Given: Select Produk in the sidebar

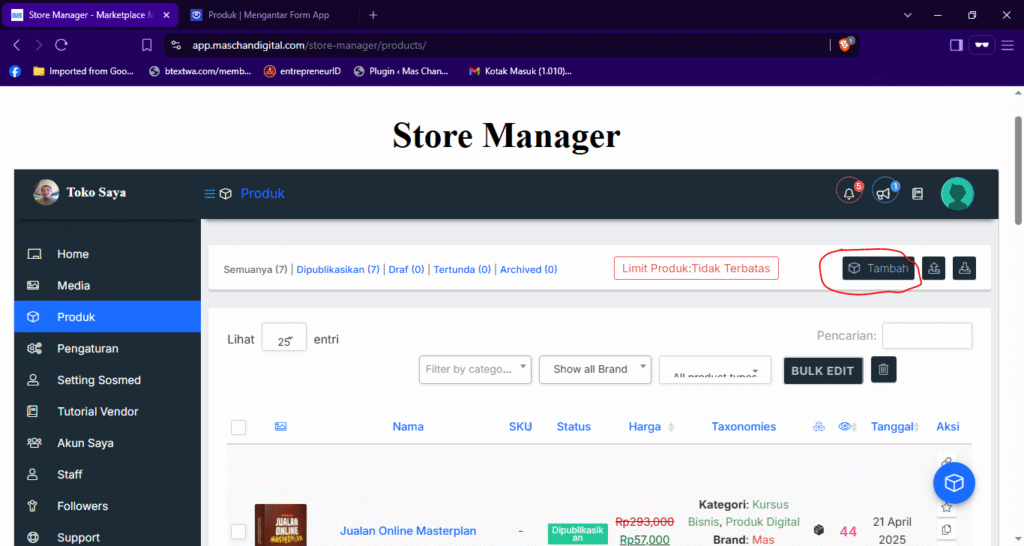Looking at the screenshot, I should tap(108, 317).
